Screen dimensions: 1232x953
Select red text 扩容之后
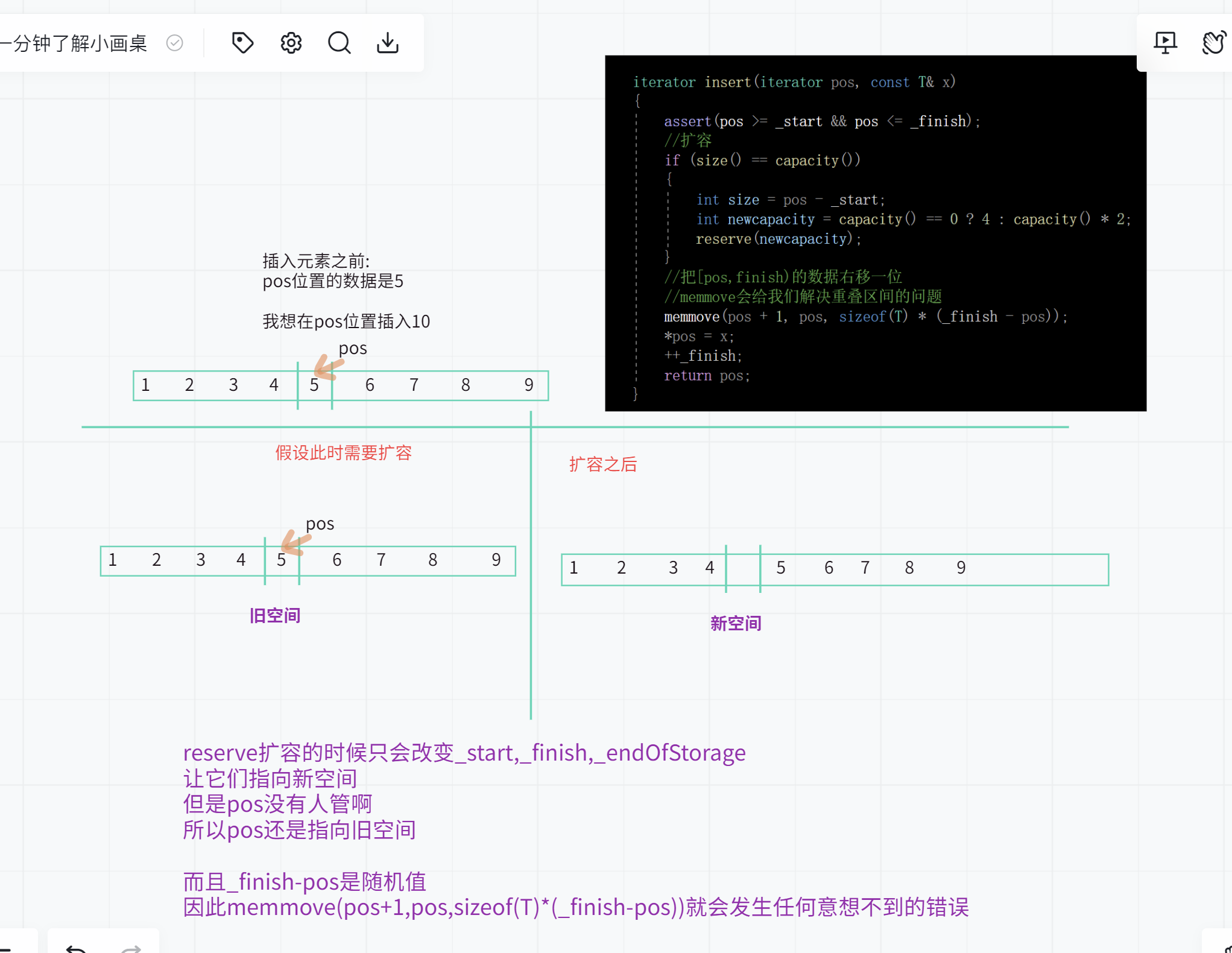tap(603, 464)
